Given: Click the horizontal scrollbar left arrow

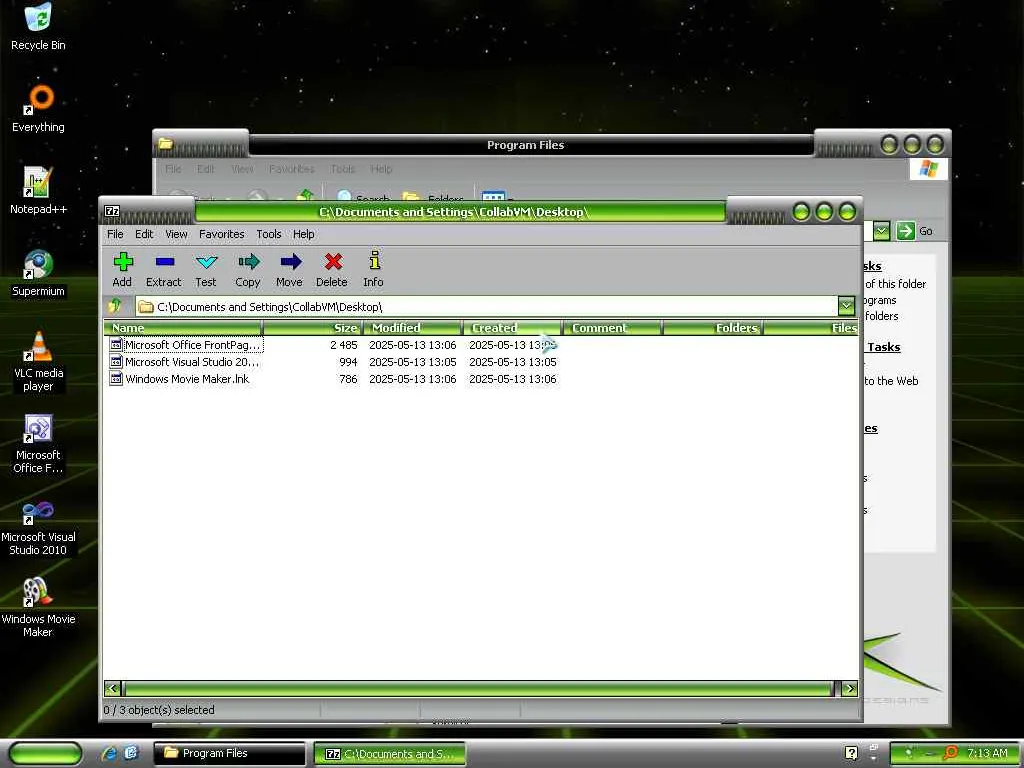Looking at the screenshot, I should [112, 688].
